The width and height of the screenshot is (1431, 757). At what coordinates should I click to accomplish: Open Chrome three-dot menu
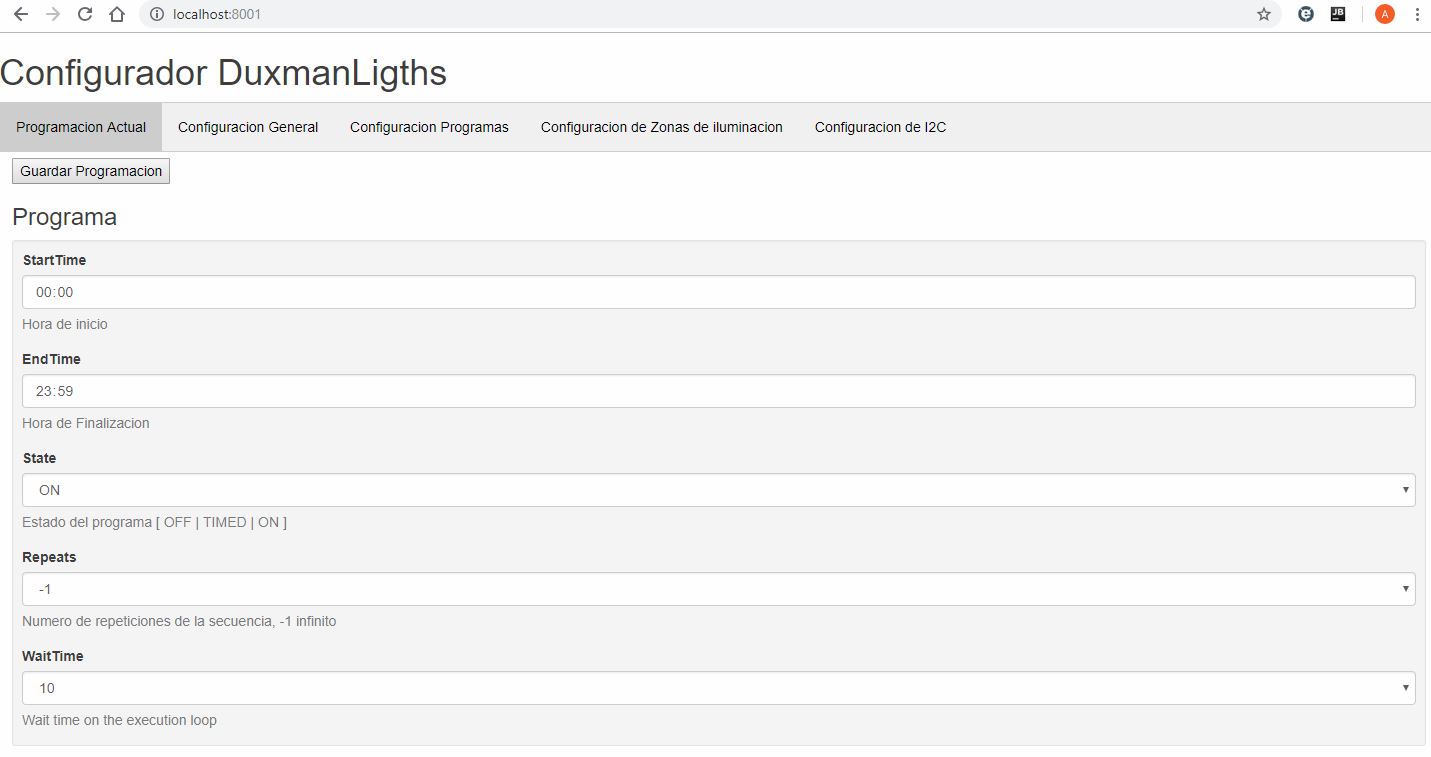[x=1417, y=14]
